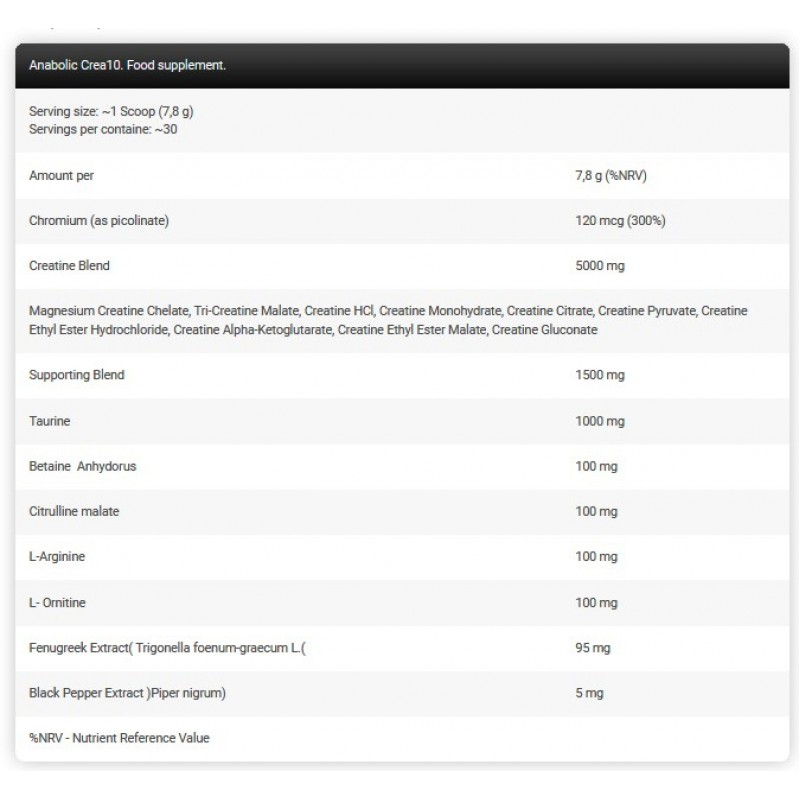Click the "Citrulline malate" label
Screen dimensions: 800x800
75,512
